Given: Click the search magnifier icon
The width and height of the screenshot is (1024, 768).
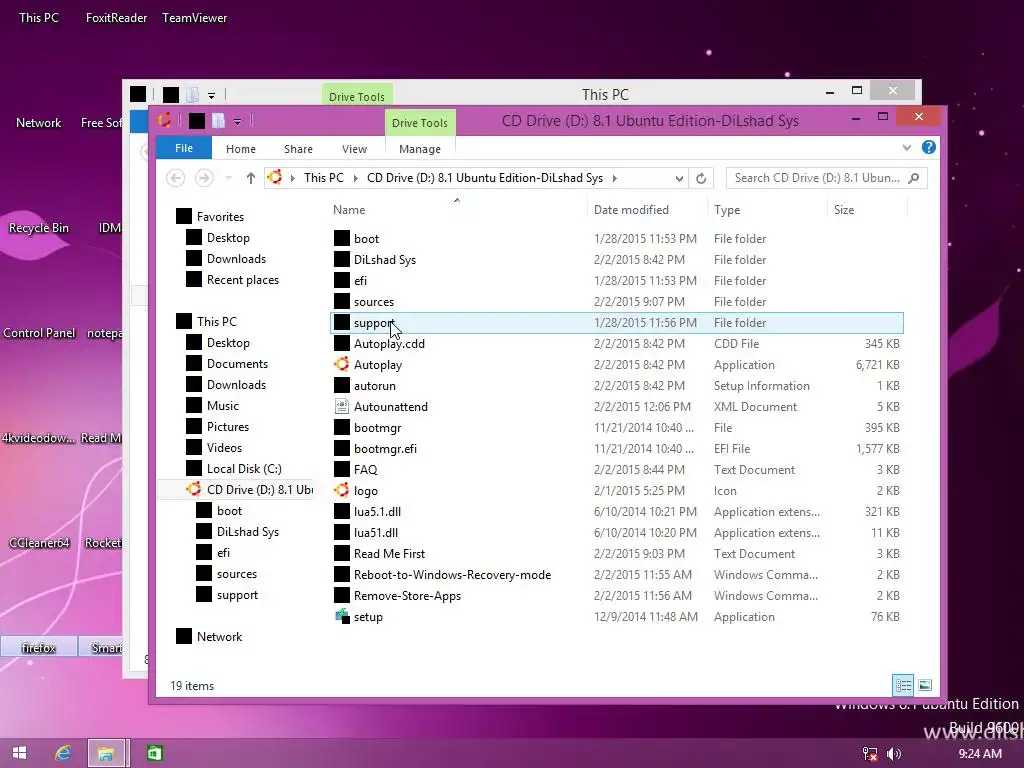Looking at the screenshot, I should pyautogui.click(x=914, y=178).
